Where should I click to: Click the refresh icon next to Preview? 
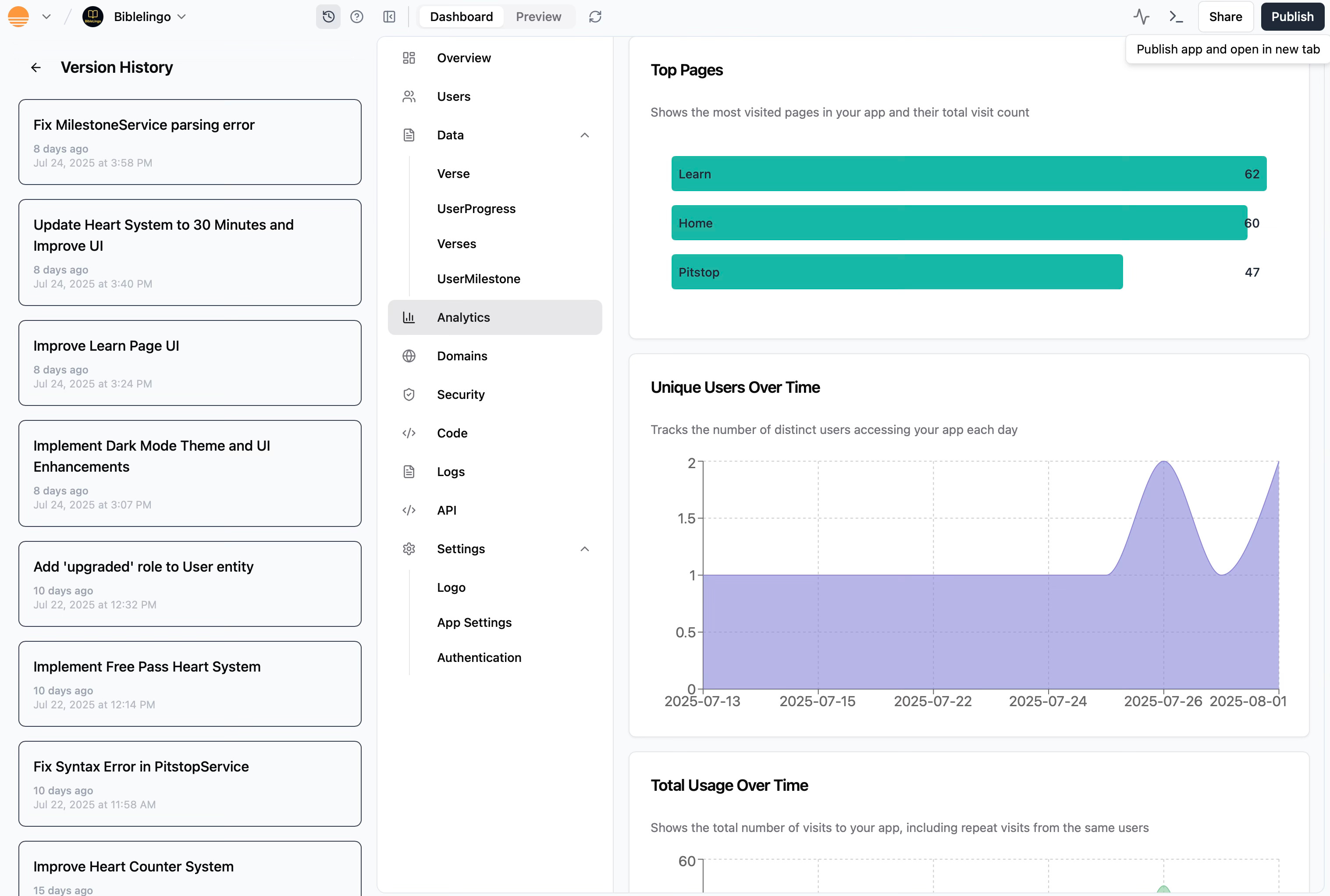pyautogui.click(x=595, y=17)
